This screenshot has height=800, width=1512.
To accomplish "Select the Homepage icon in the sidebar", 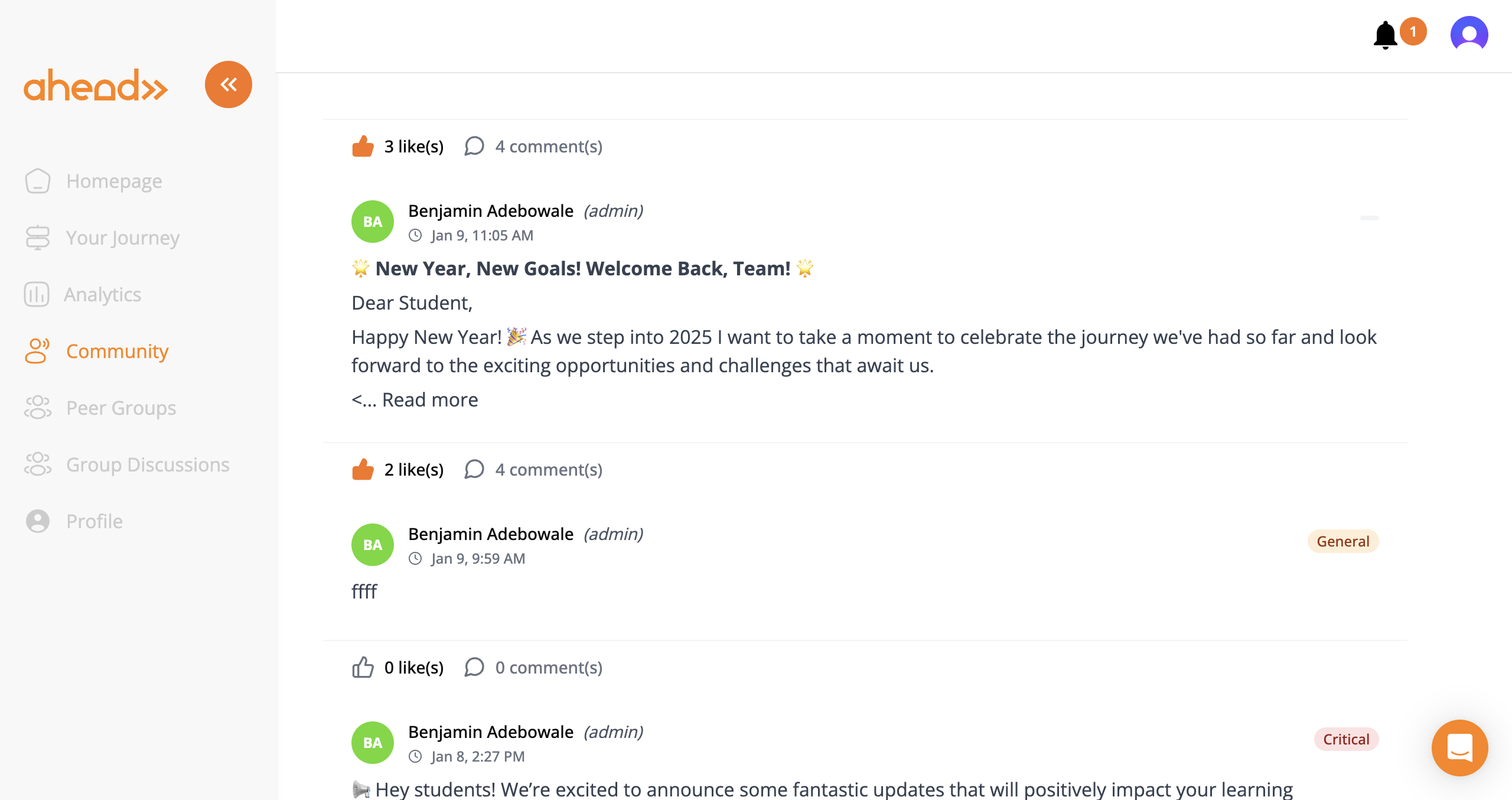I will tap(37, 181).
